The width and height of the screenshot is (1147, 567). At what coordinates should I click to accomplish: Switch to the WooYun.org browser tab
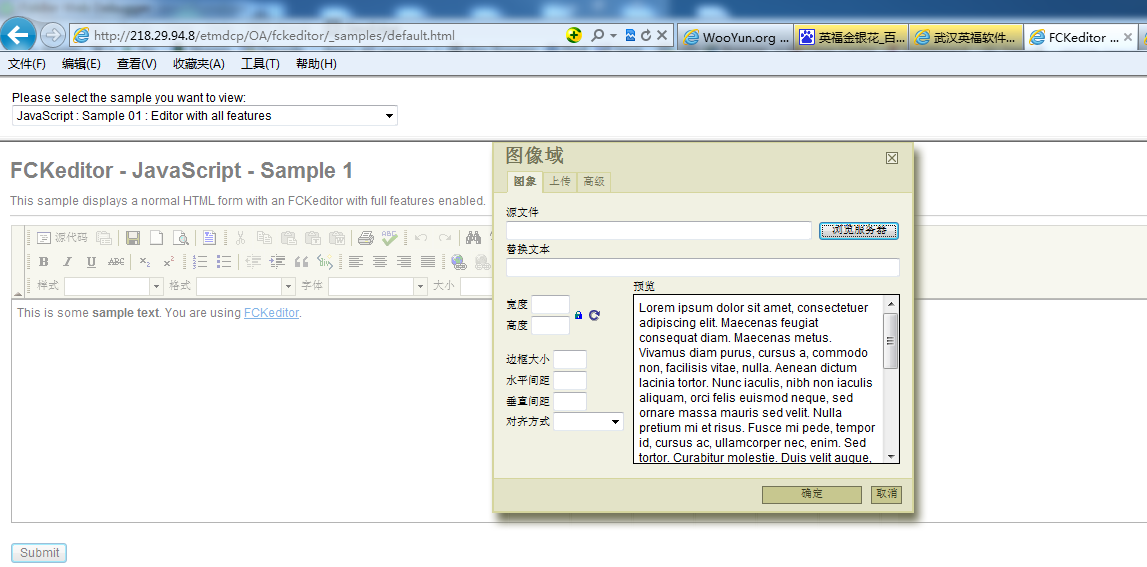pos(737,37)
